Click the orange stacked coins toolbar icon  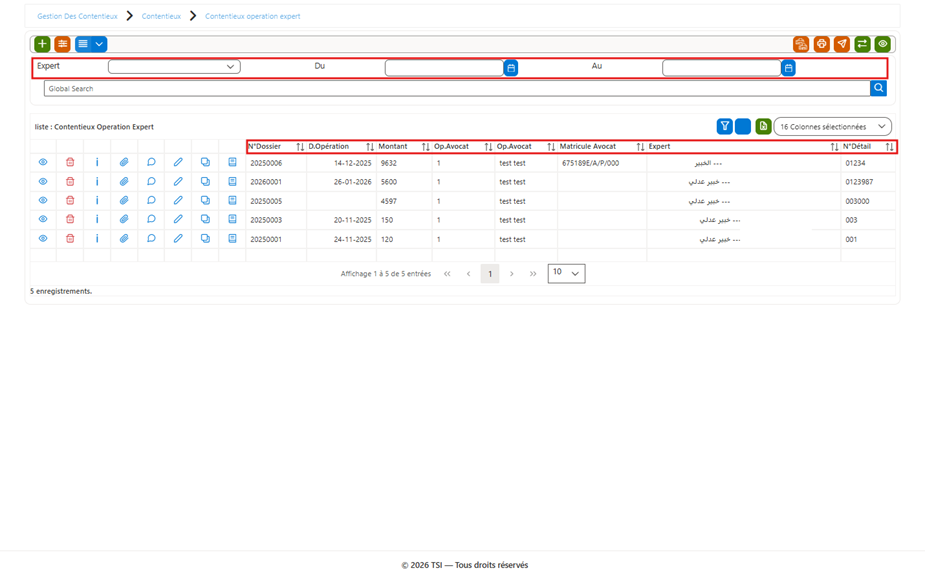pyautogui.click(x=801, y=44)
